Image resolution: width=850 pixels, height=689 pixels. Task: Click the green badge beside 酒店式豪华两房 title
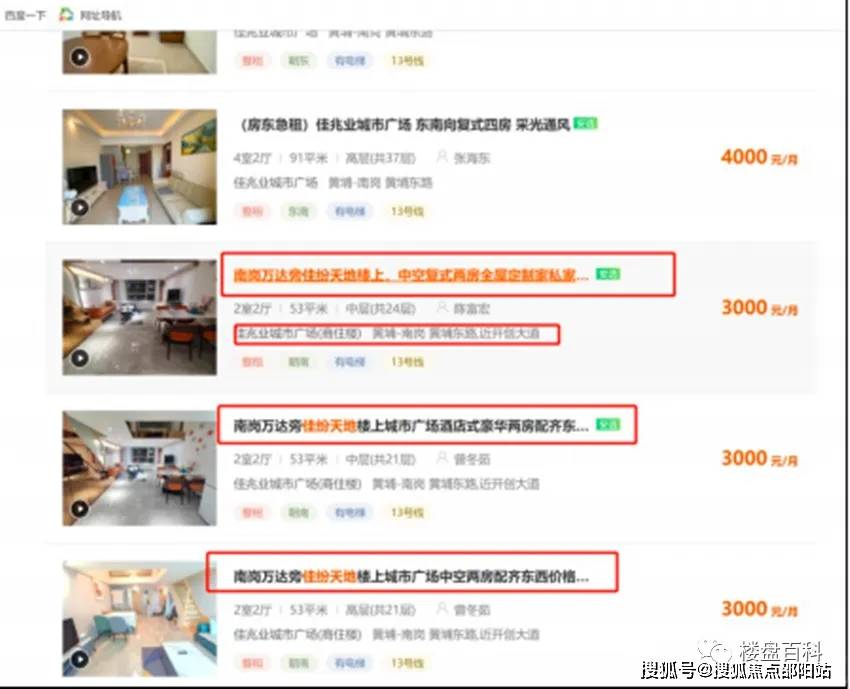coord(608,424)
